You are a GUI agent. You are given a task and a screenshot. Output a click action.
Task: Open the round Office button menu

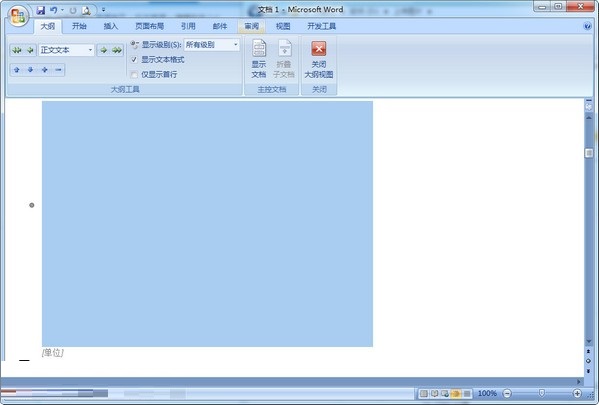point(18,16)
